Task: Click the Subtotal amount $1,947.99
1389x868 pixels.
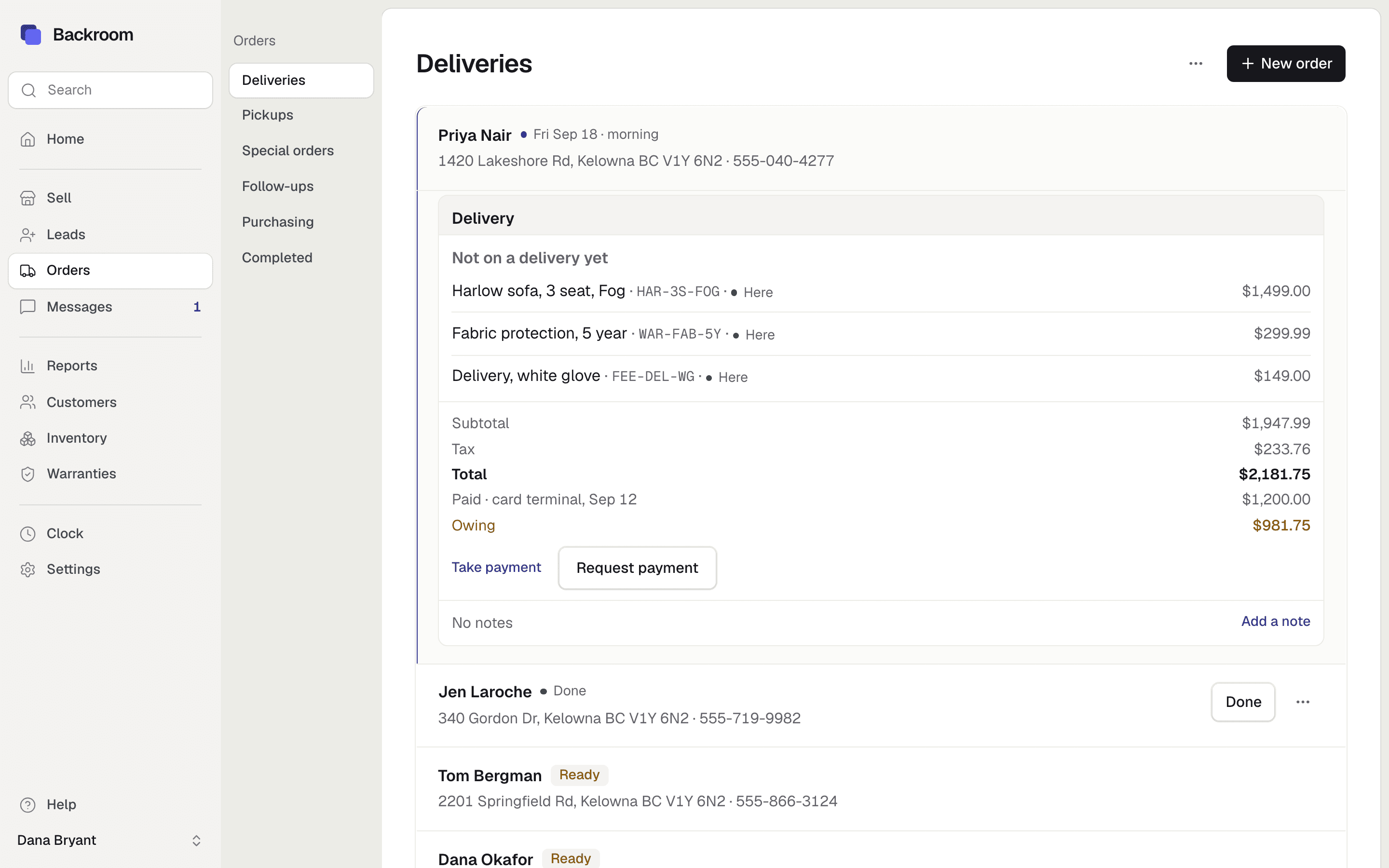Action: [x=1276, y=423]
